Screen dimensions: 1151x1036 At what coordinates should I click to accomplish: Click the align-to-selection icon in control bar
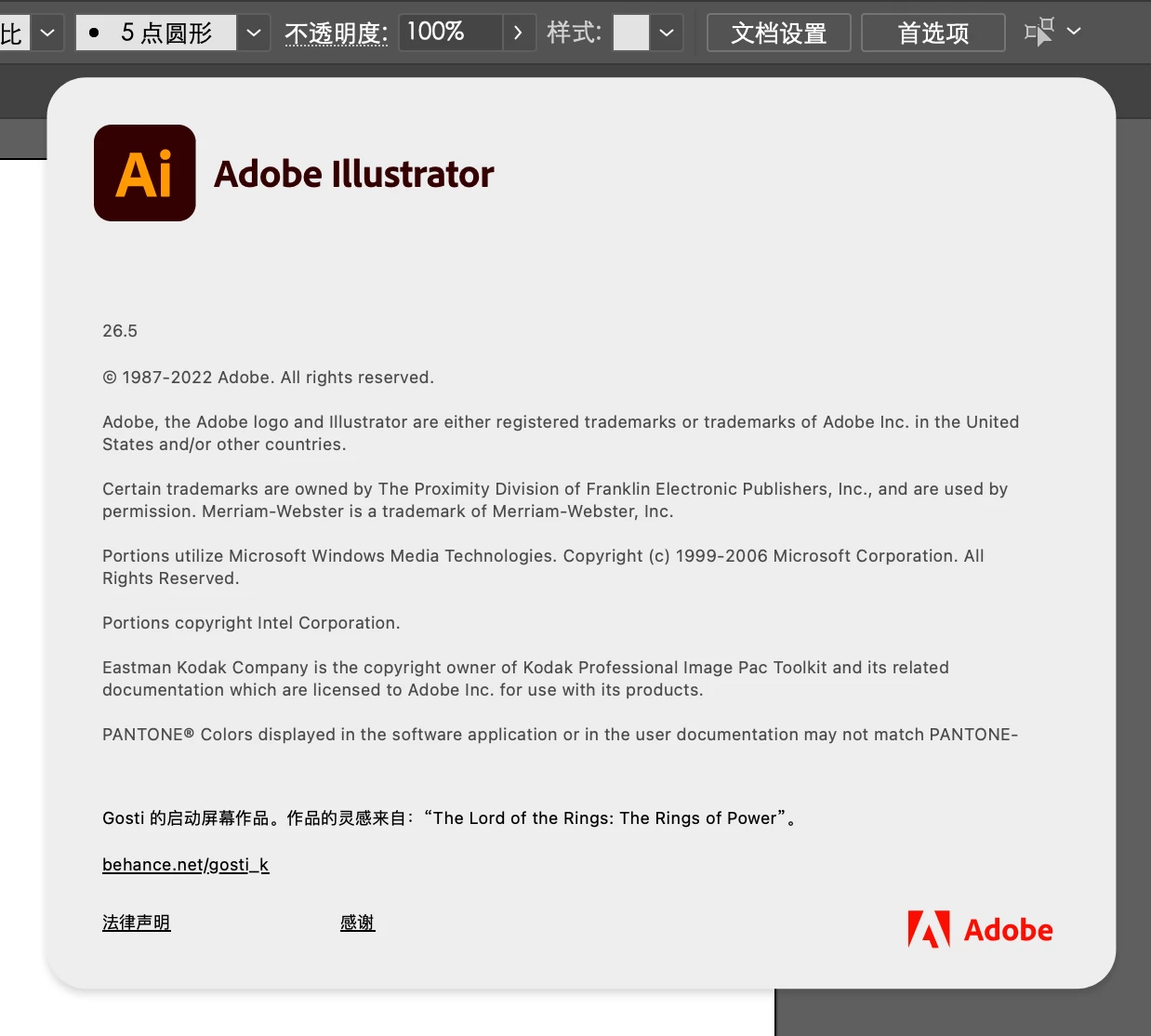tap(1039, 32)
